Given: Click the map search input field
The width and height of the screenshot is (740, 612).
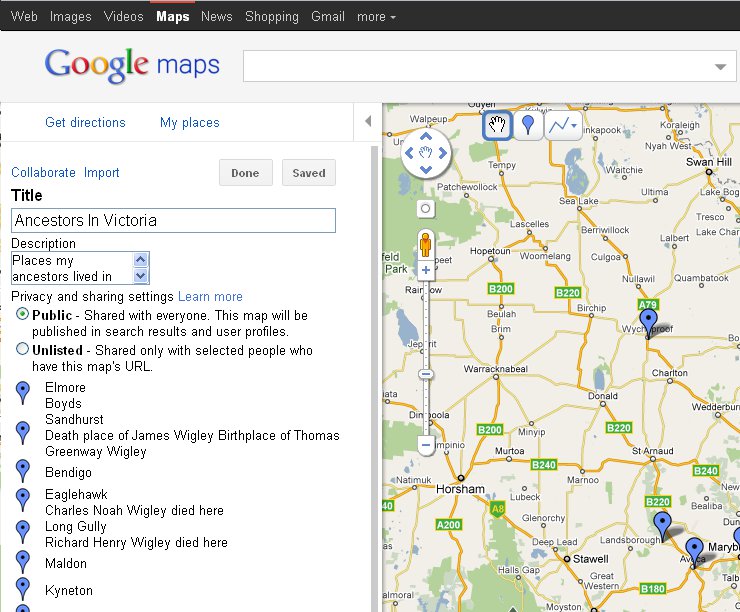Looking at the screenshot, I should (489, 66).
